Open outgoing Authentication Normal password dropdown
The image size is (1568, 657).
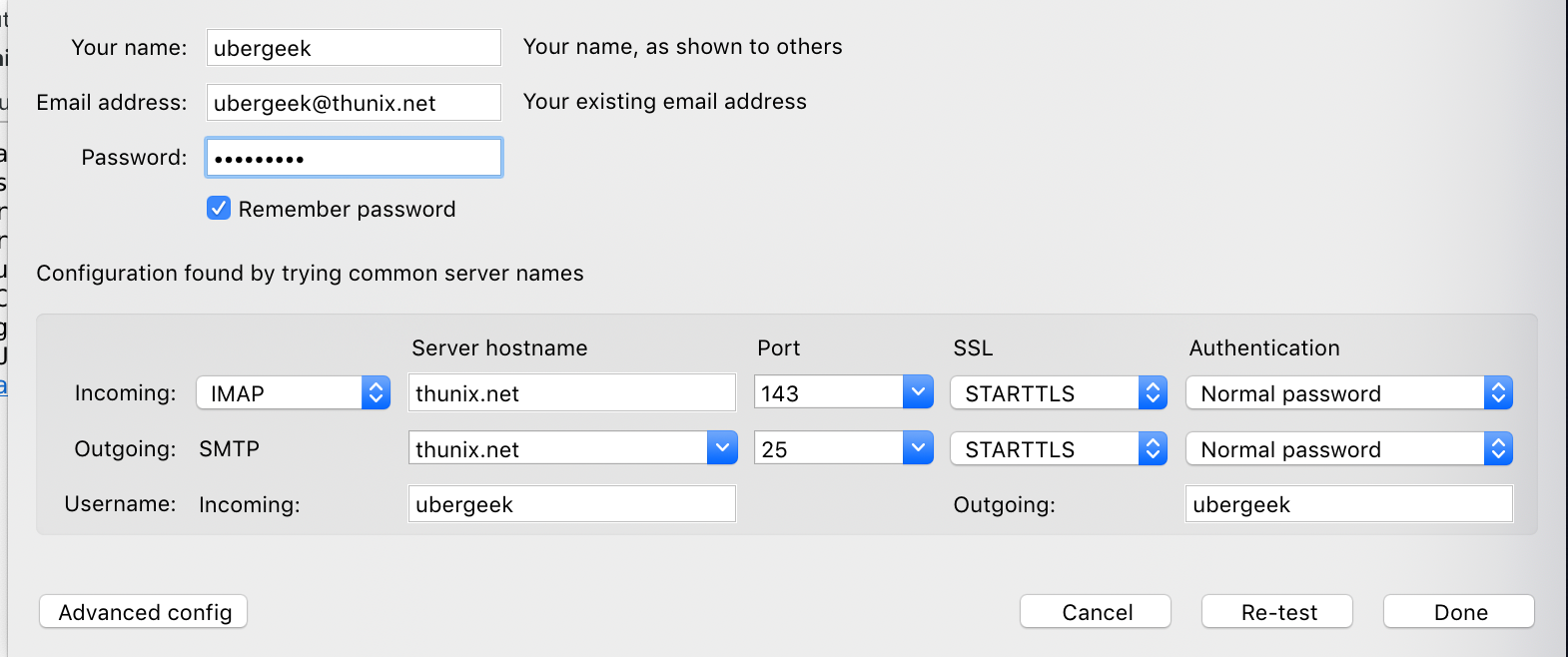(1348, 449)
